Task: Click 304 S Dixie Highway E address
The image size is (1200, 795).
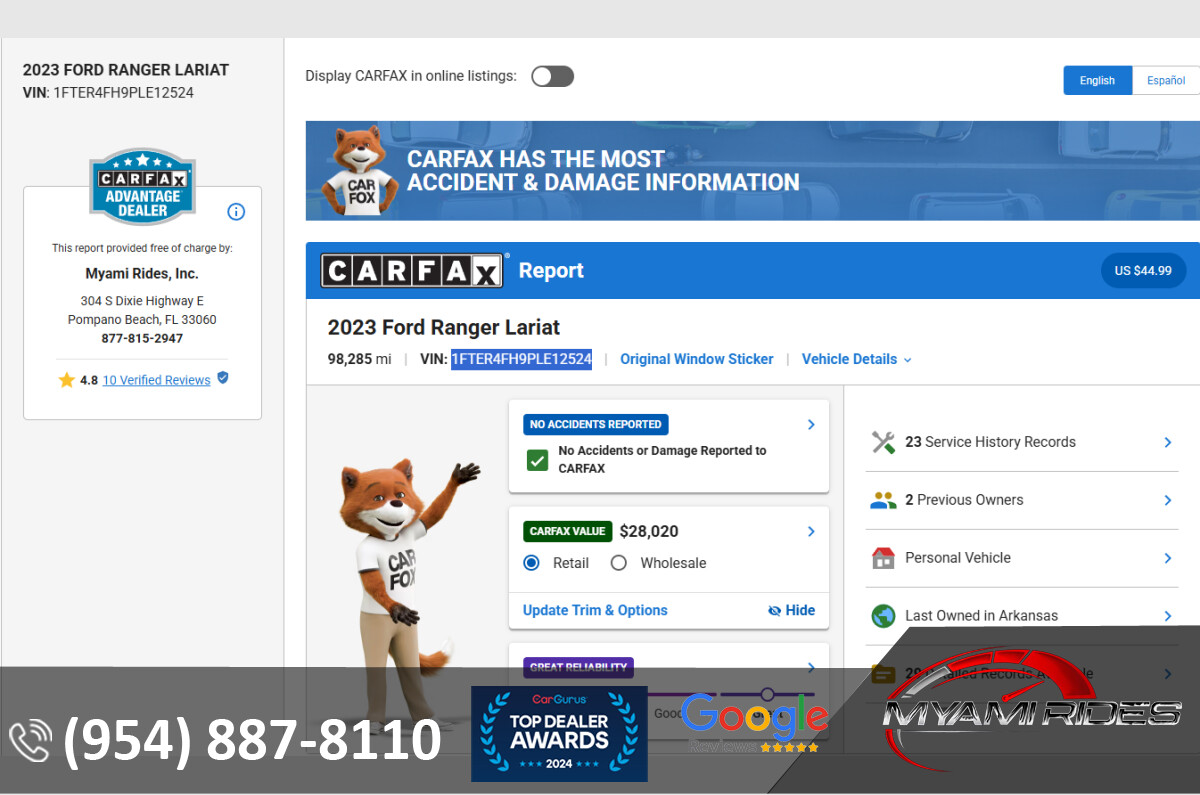Action: point(142,301)
